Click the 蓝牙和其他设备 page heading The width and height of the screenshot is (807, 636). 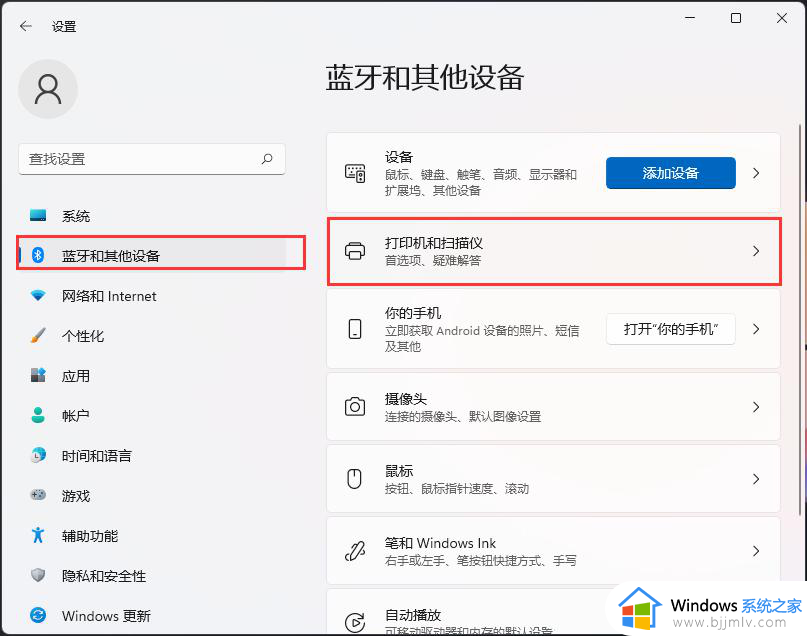(425, 78)
